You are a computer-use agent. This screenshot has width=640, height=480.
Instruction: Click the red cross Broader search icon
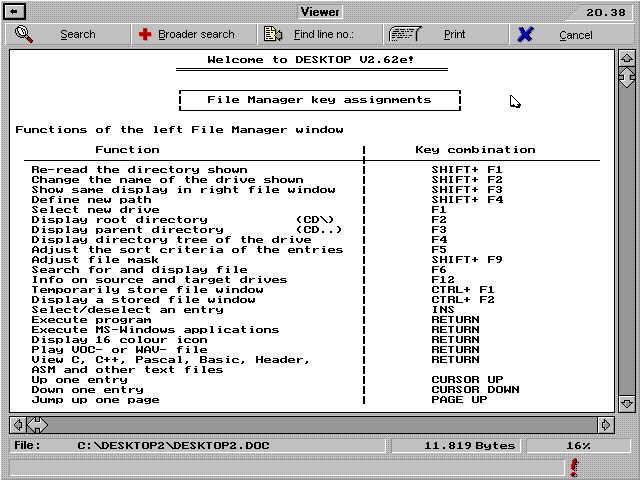[145, 34]
